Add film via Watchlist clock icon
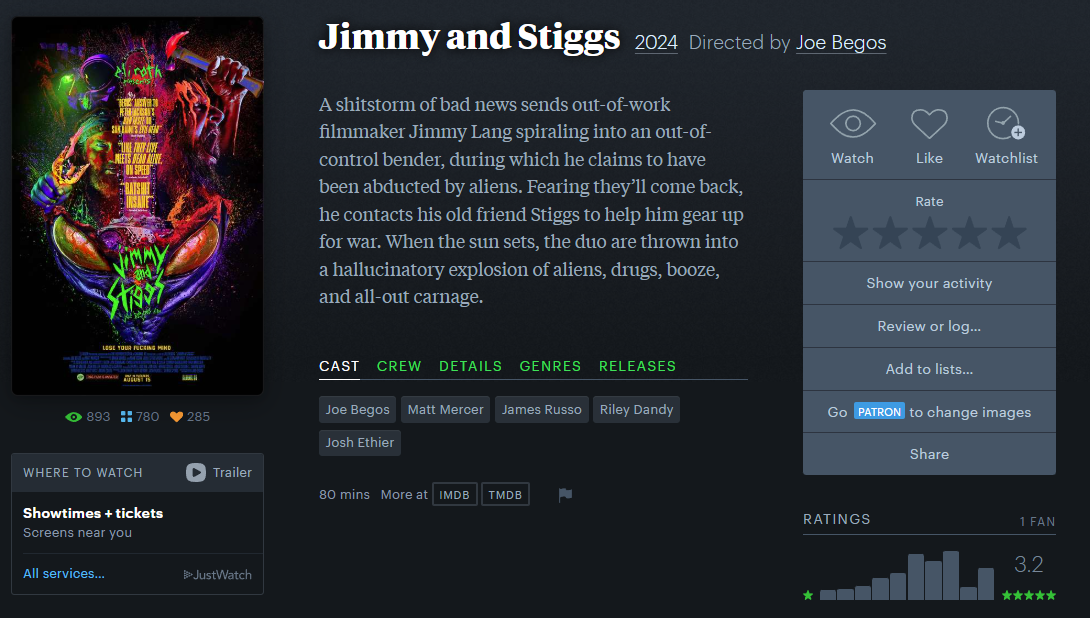This screenshot has width=1090, height=618. click(x=1005, y=124)
